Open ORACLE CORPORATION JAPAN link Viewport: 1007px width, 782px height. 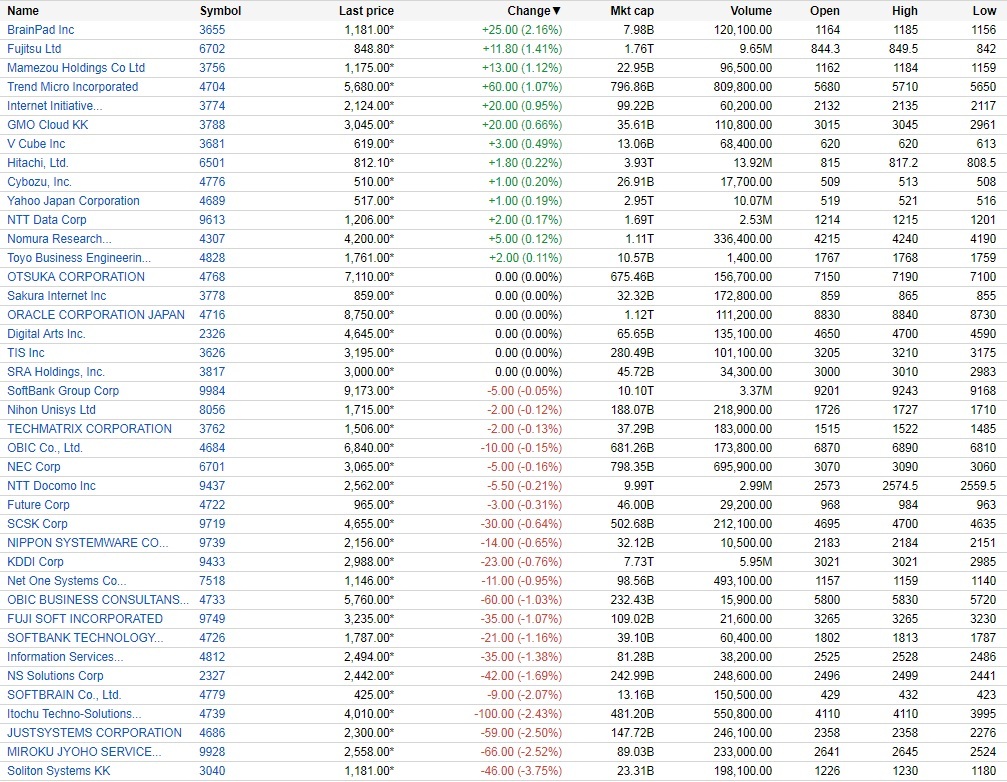(x=96, y=315)
